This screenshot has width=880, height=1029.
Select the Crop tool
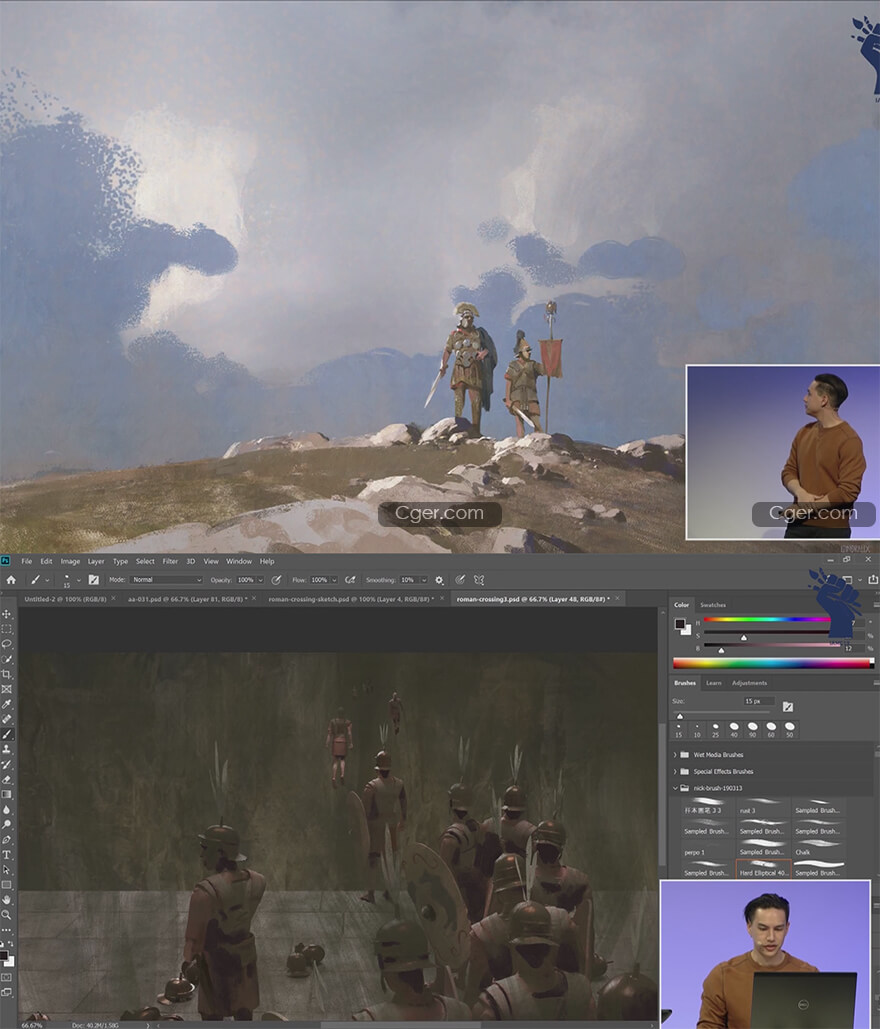point(7,674)
